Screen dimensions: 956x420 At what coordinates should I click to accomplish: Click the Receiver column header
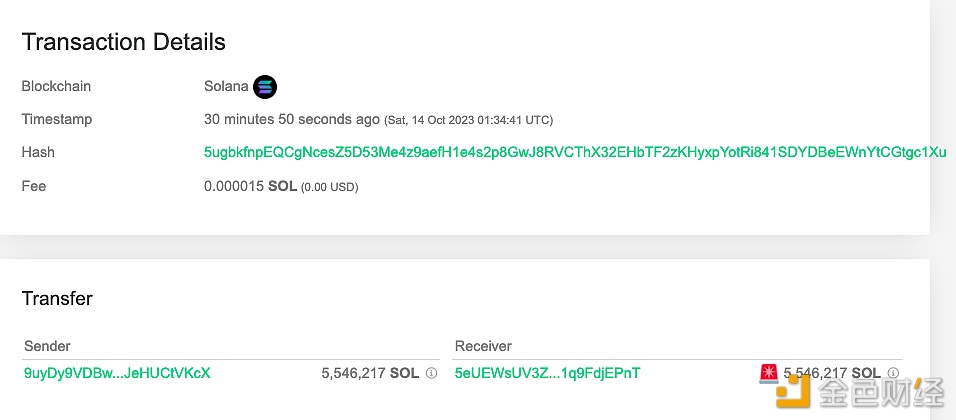(483, 346)
